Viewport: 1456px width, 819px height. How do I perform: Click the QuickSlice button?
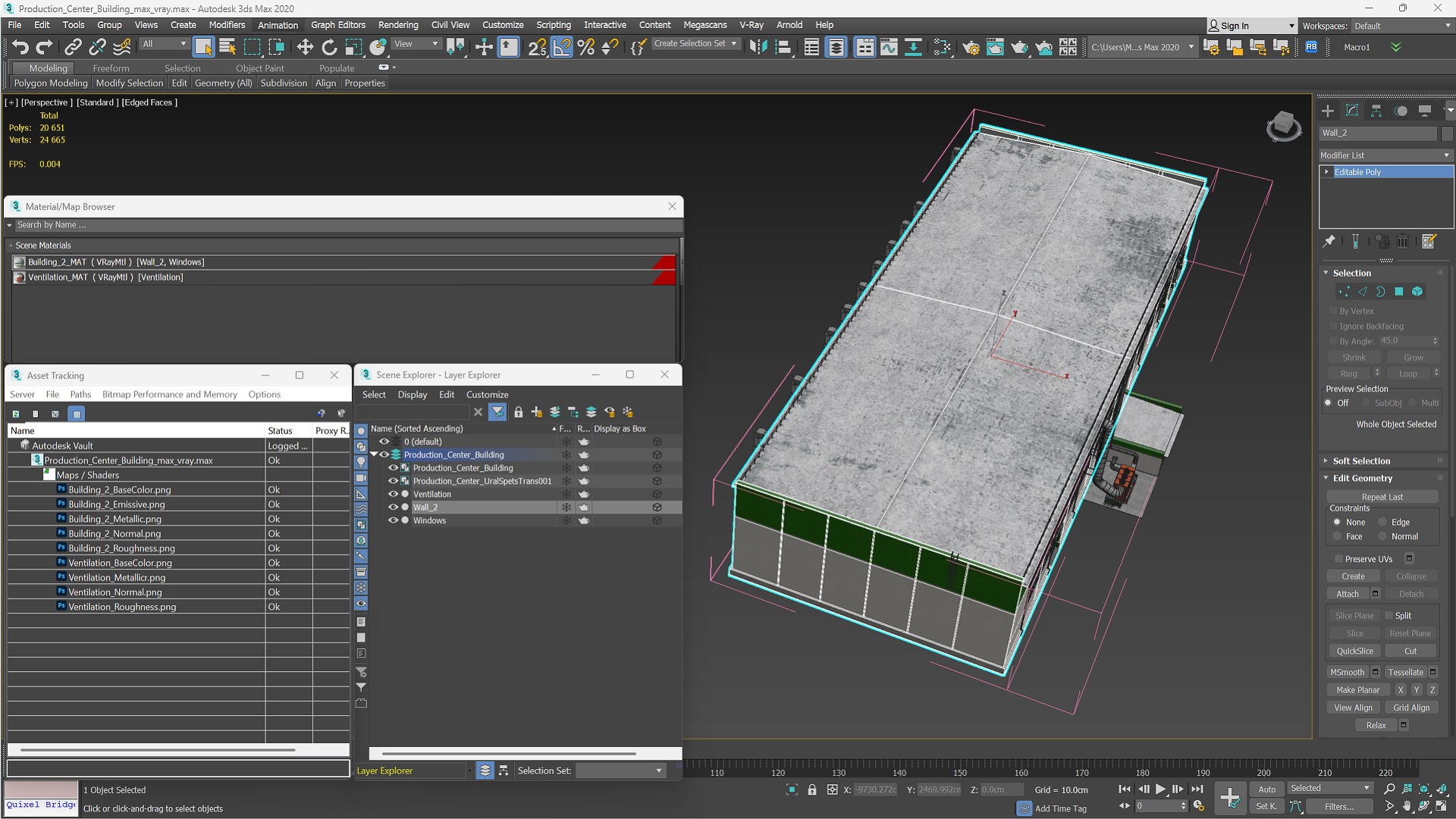(x=1354, y=651)
